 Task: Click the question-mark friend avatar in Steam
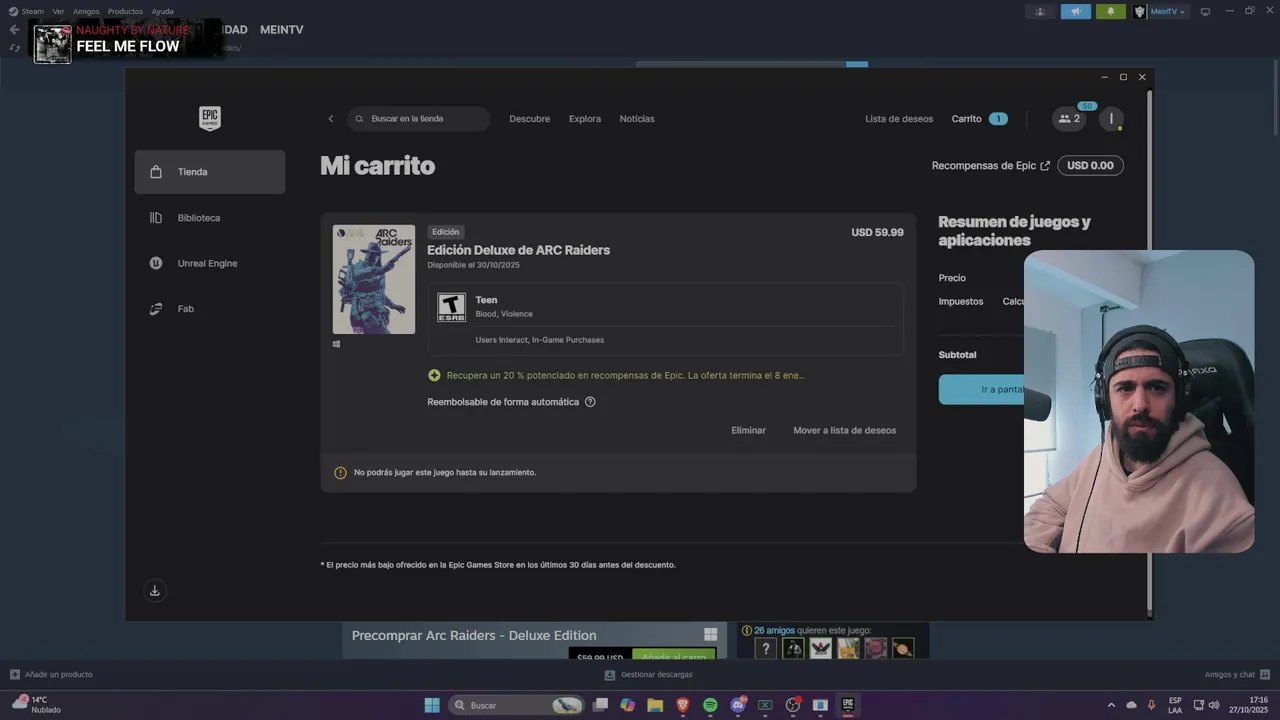[766, 649]
